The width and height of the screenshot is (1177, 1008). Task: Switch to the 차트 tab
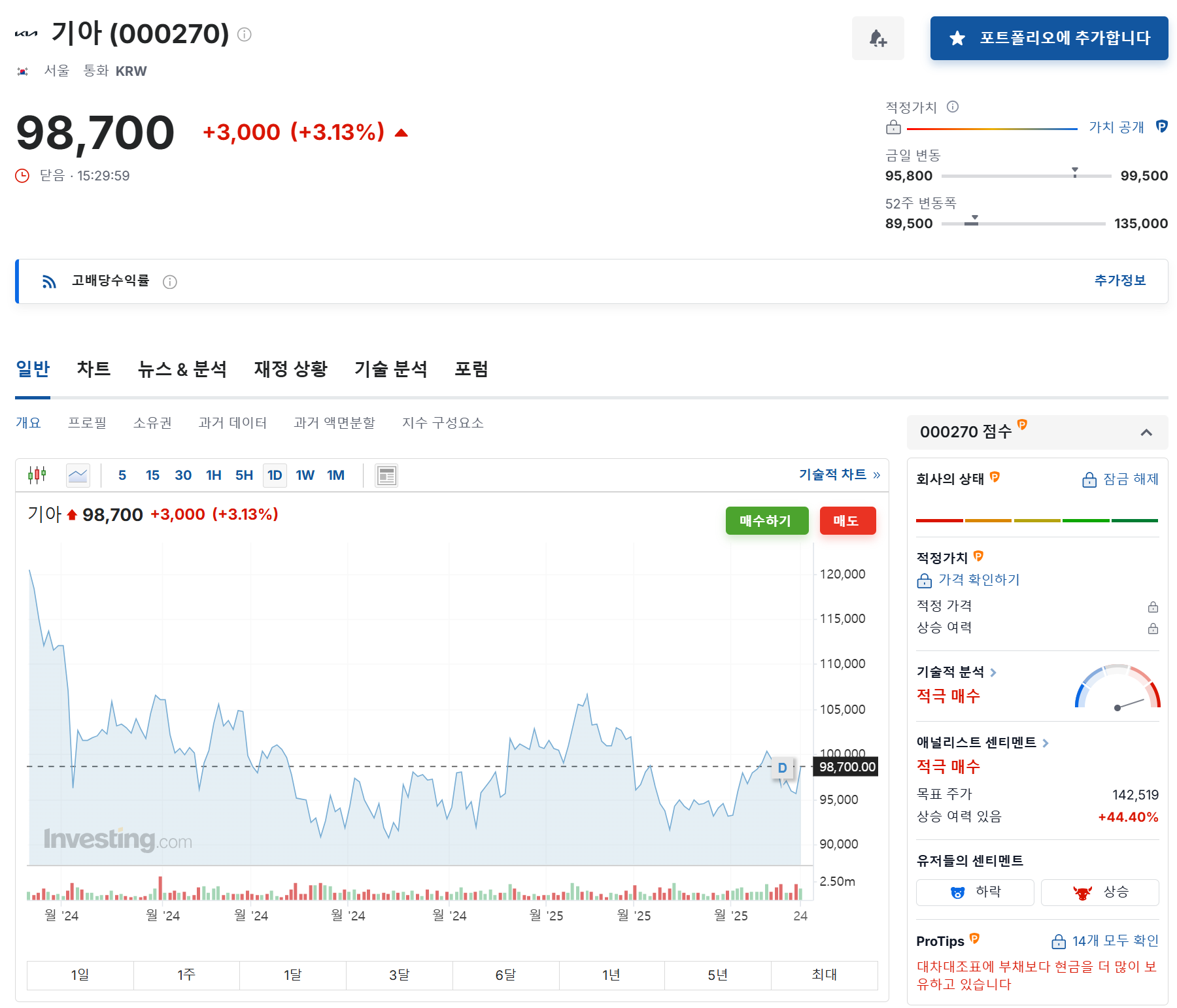point(94,369)
